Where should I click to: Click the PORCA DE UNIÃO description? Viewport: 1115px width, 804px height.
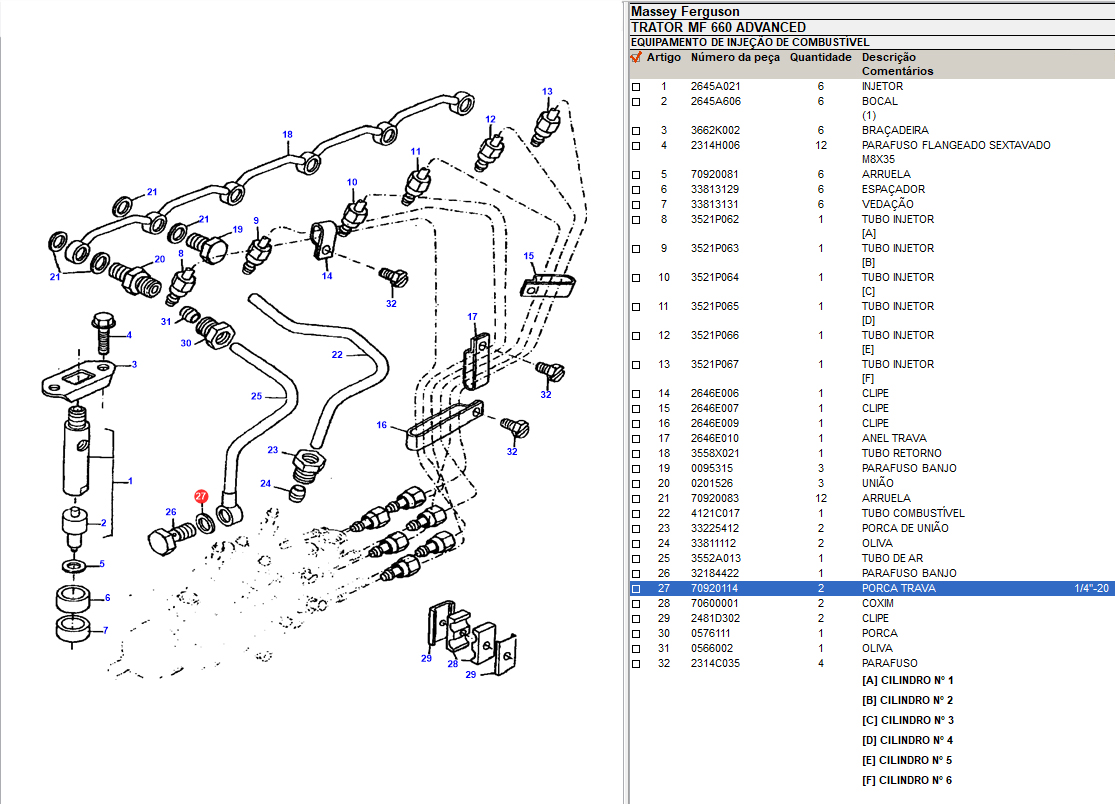[905, 528]
